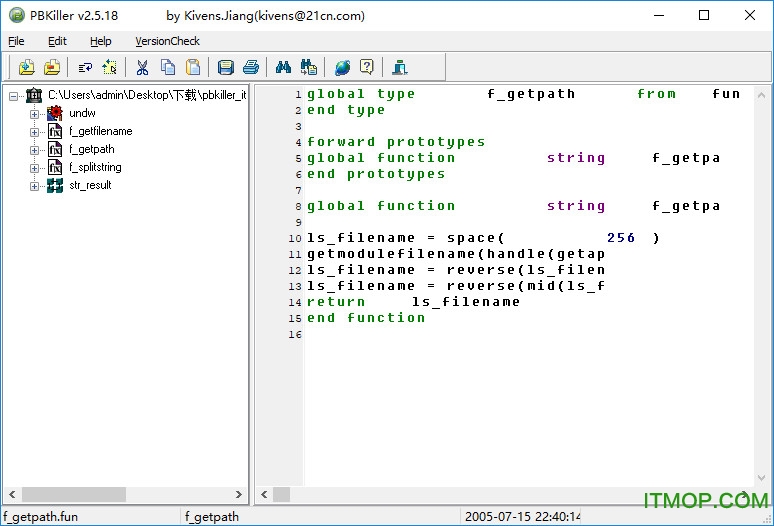The image size is (774, 526).
Task: Click code panel scroll up arrow
Action: coord(761,95)
